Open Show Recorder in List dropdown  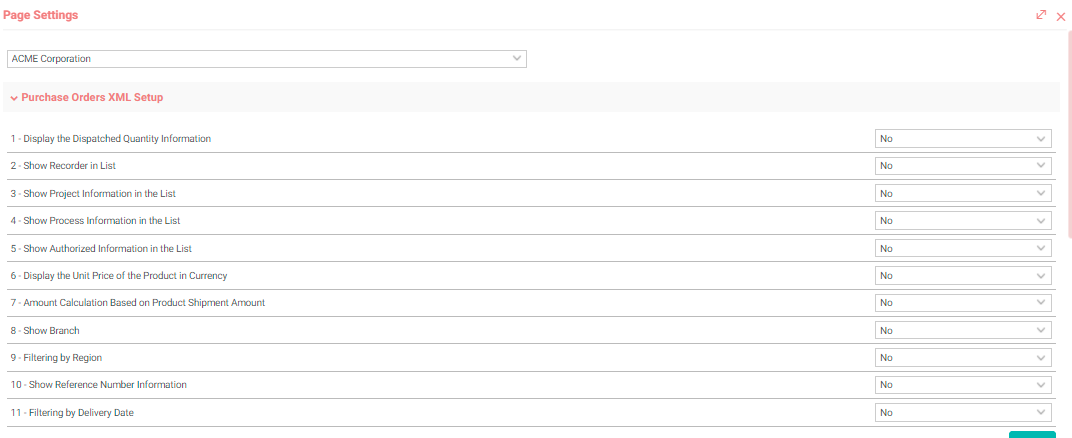[963, 166]
